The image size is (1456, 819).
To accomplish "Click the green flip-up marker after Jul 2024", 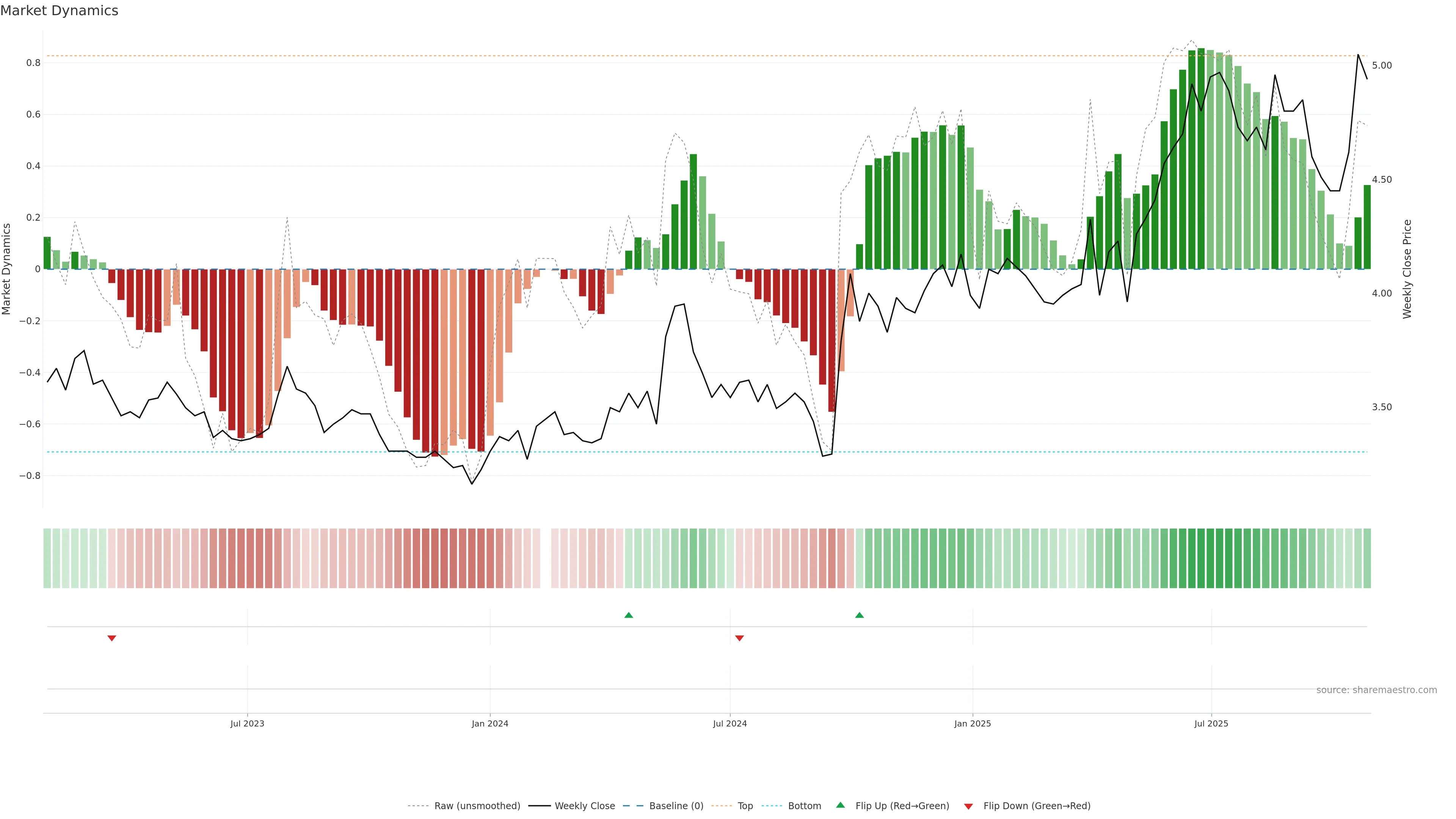I will tap(859, 615).
